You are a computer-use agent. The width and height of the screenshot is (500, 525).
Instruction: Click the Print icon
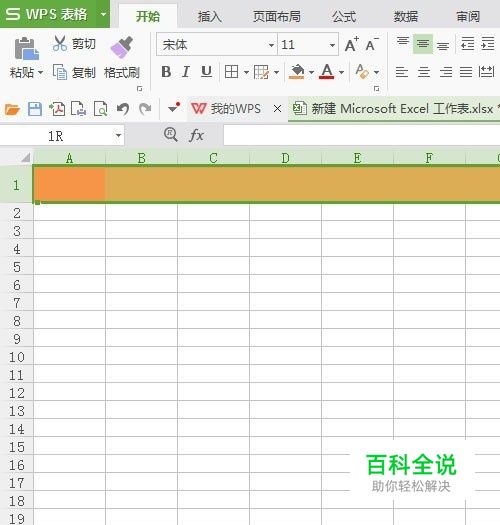(x=79, y=109)
